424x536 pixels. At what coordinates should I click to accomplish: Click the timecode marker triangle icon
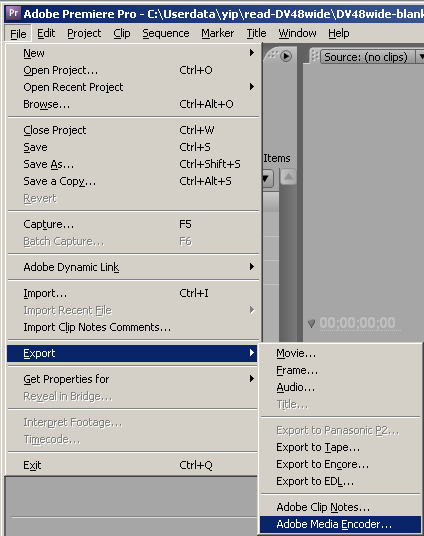tap(311, 323)
